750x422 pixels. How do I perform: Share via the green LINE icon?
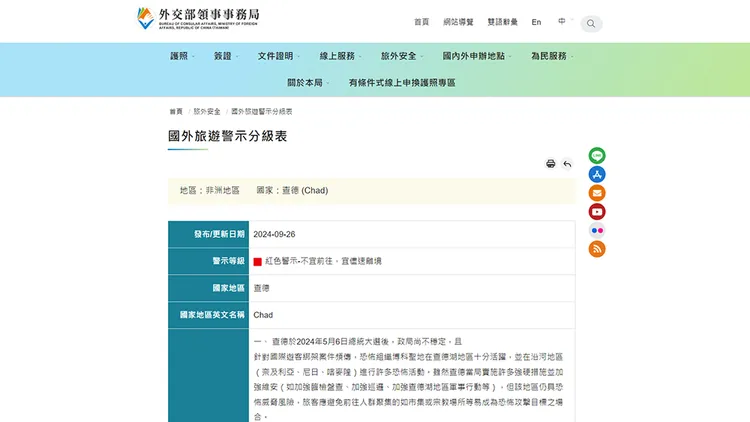coord(597,155)
